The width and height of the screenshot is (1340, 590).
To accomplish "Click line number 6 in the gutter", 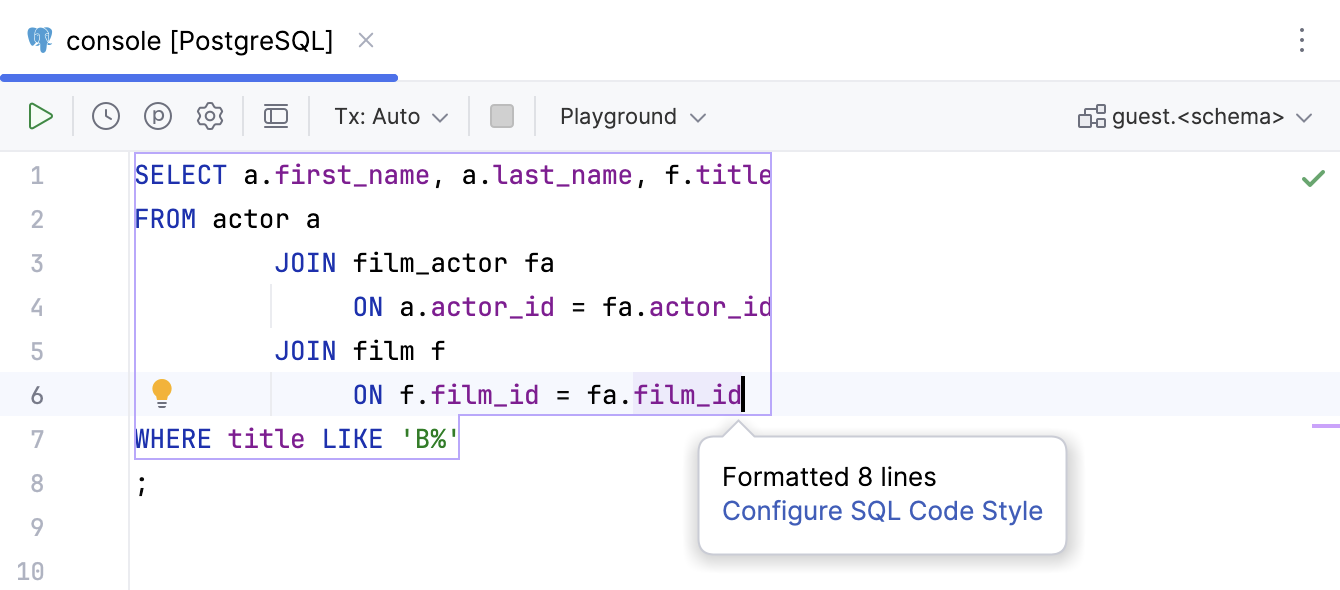I will [37, 395].
